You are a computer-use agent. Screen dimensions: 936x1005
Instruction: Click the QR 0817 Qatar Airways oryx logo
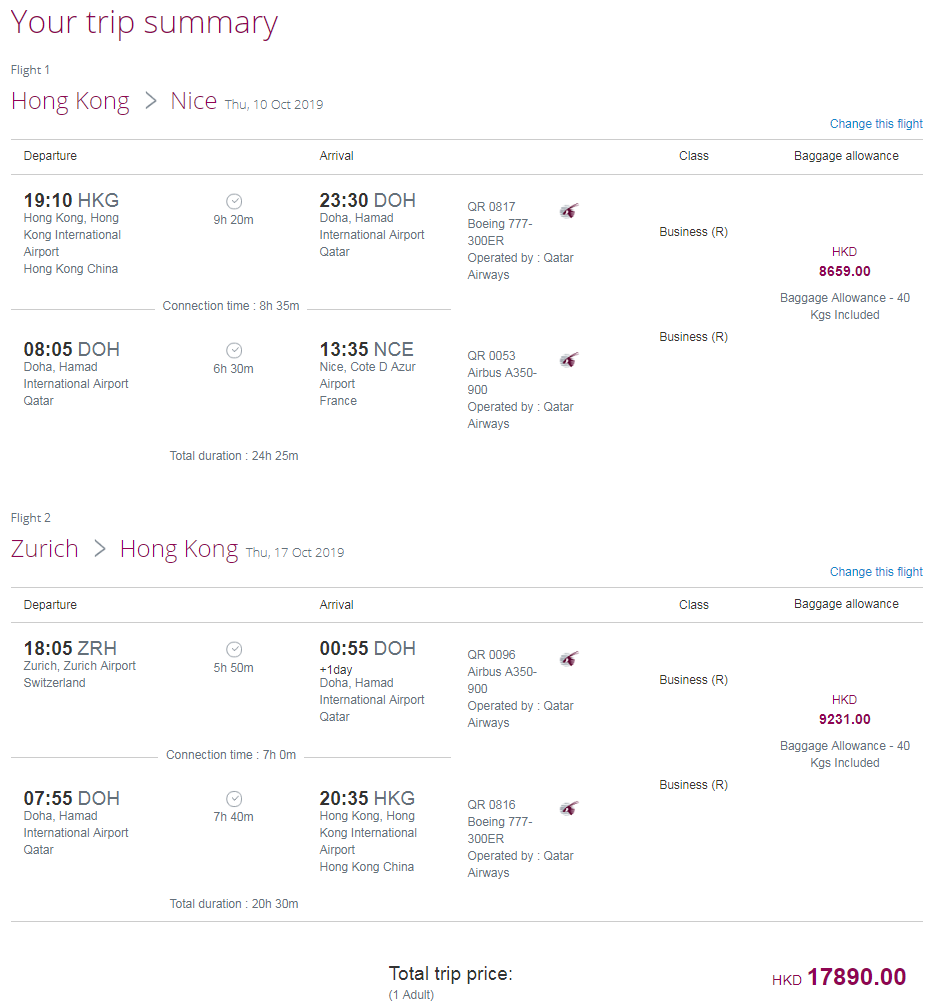tap(569, 210)
